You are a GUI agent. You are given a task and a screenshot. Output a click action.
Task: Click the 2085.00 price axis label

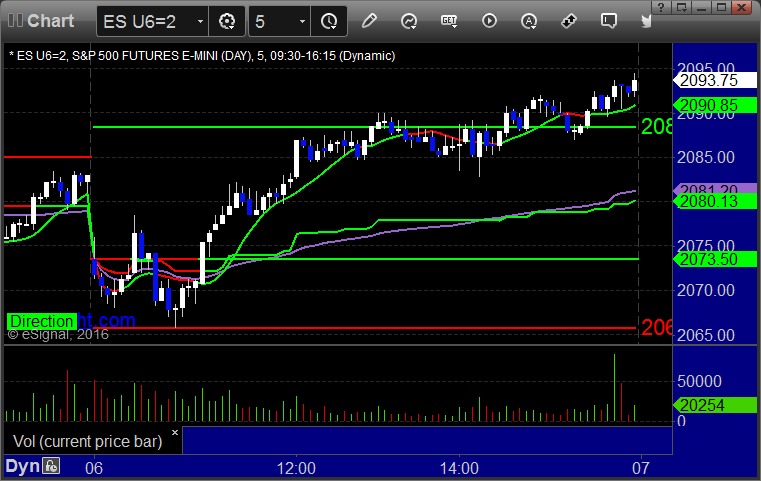706,157
